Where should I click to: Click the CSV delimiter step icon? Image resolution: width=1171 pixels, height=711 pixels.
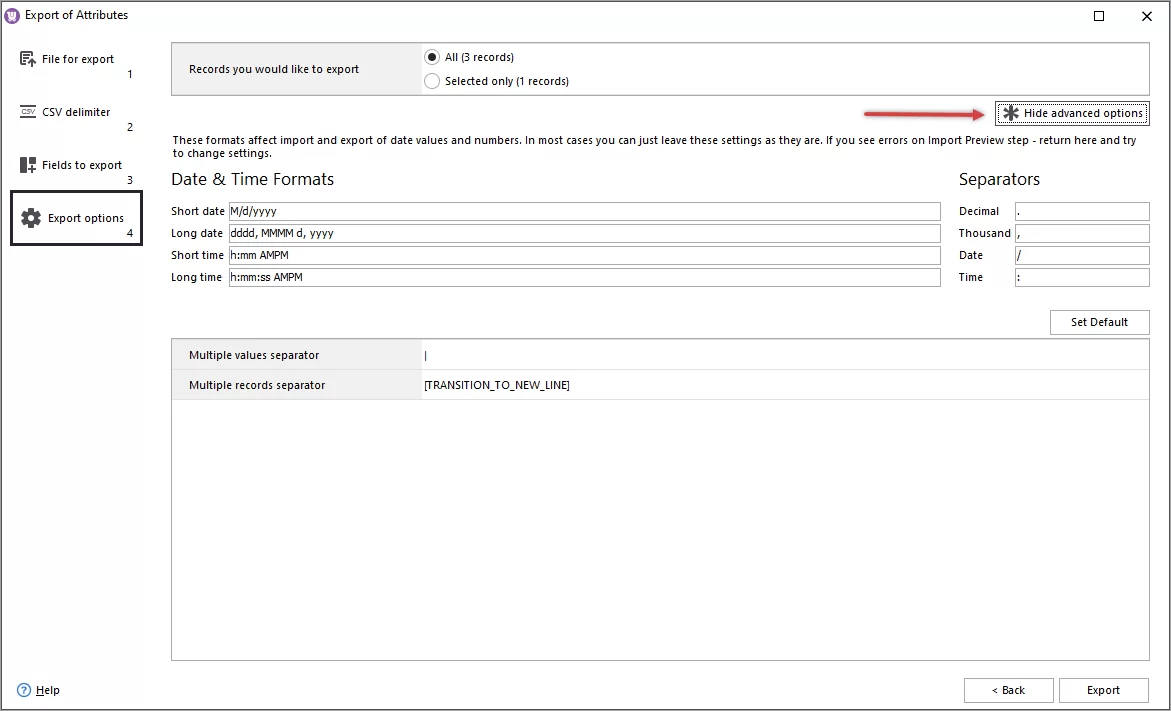(x=26, y=112)
